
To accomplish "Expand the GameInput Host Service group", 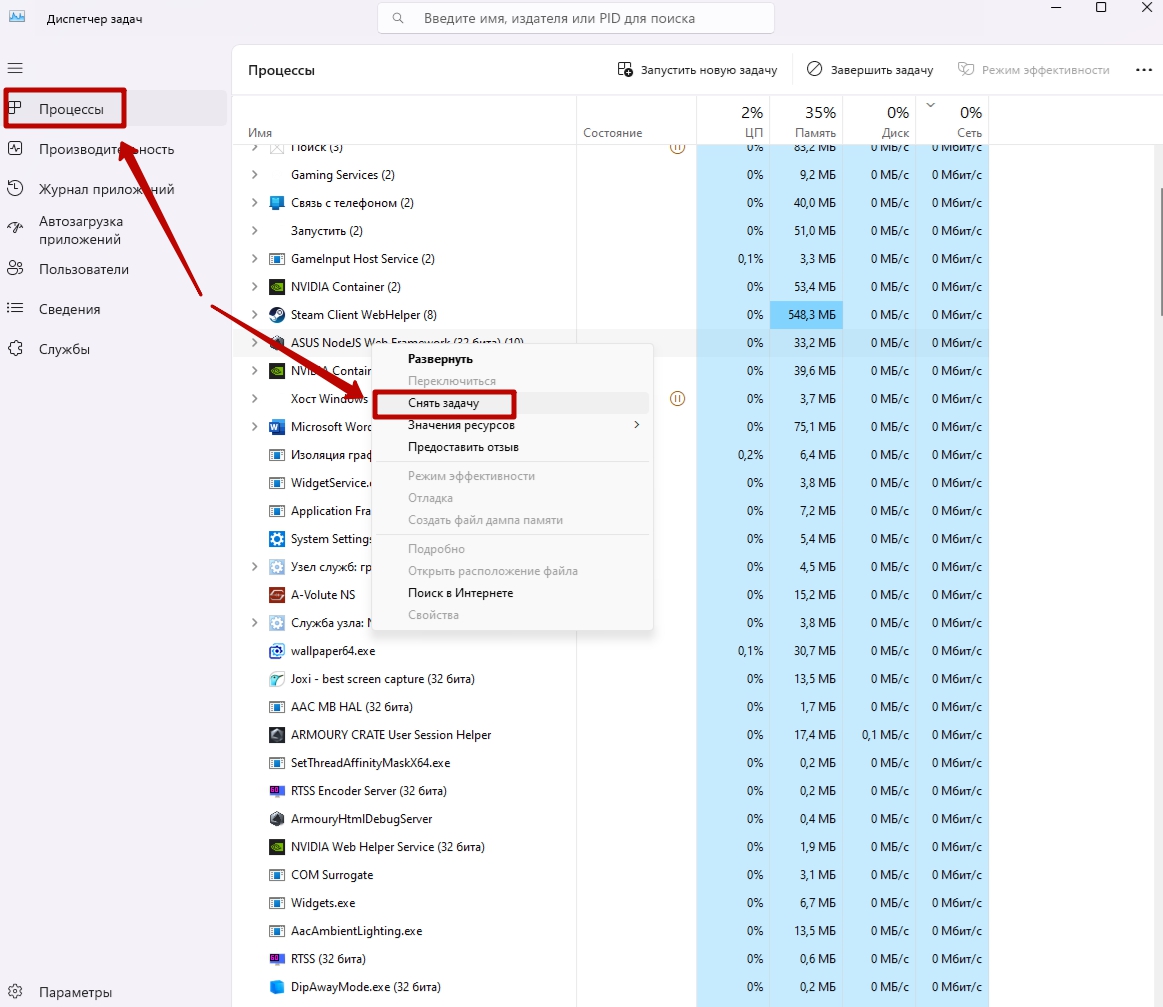I will 254,259.
